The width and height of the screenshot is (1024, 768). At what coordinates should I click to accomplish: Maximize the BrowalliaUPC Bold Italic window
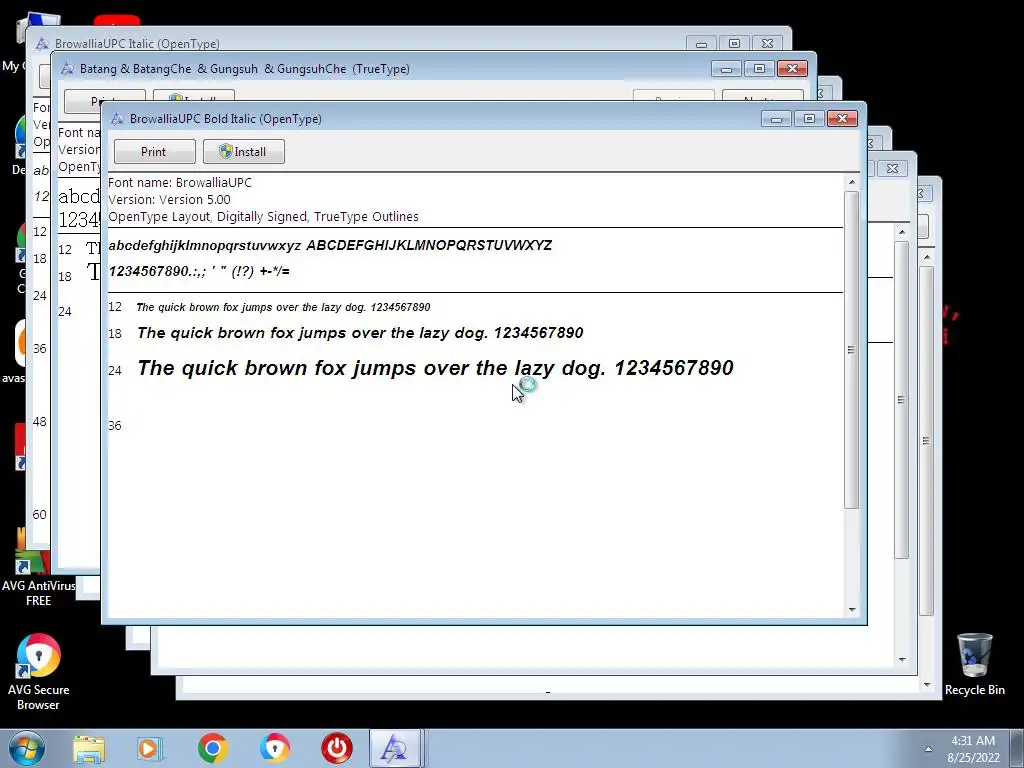[809, 118]
